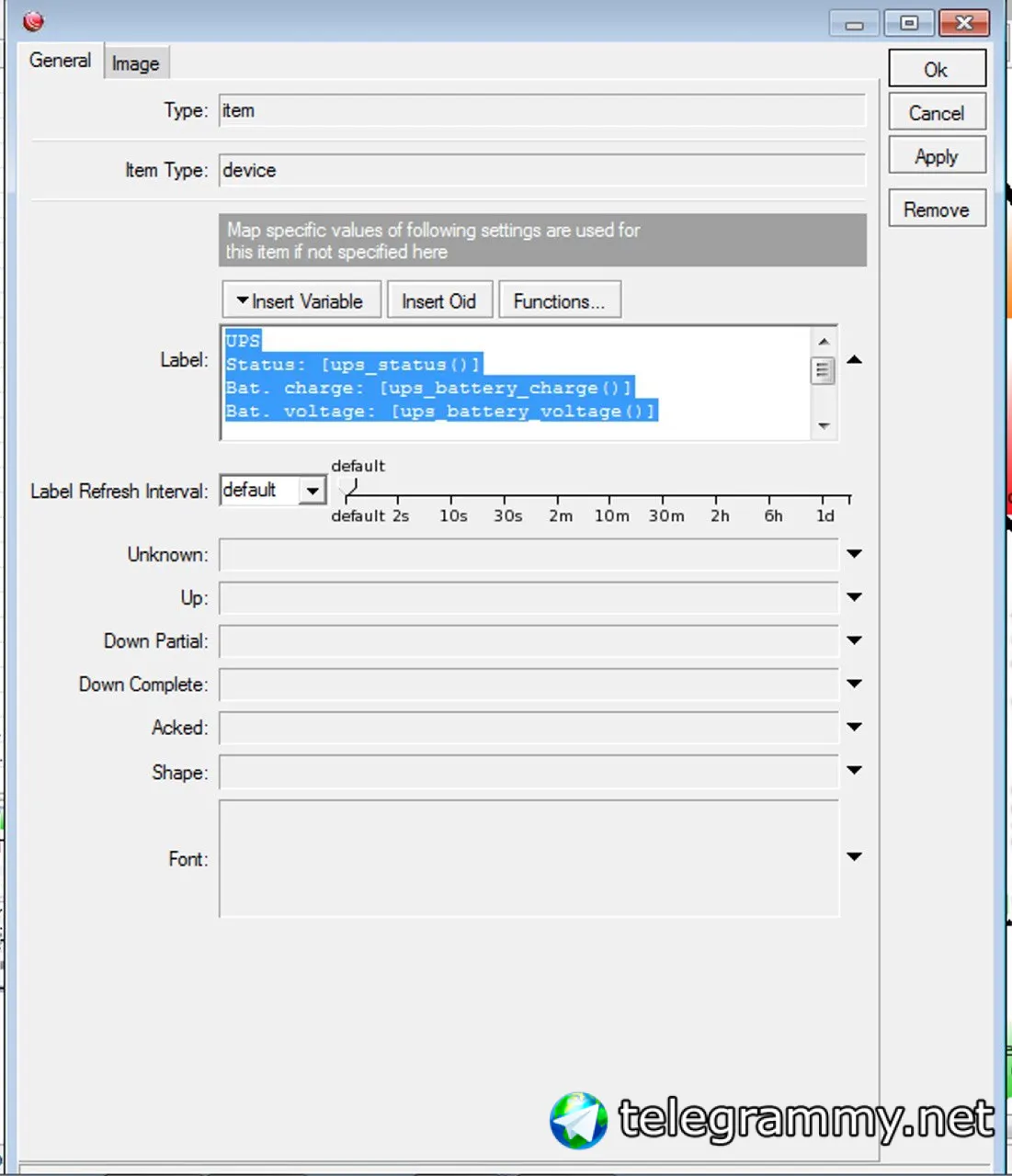Click the refresh interval slider handle

click(x=347, y=489)
